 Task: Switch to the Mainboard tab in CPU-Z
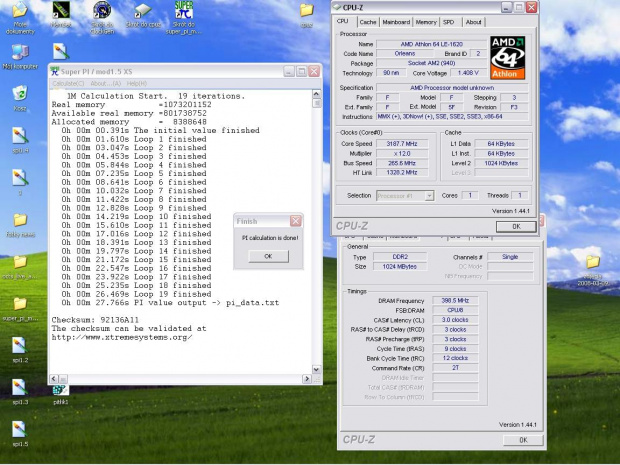396,22
